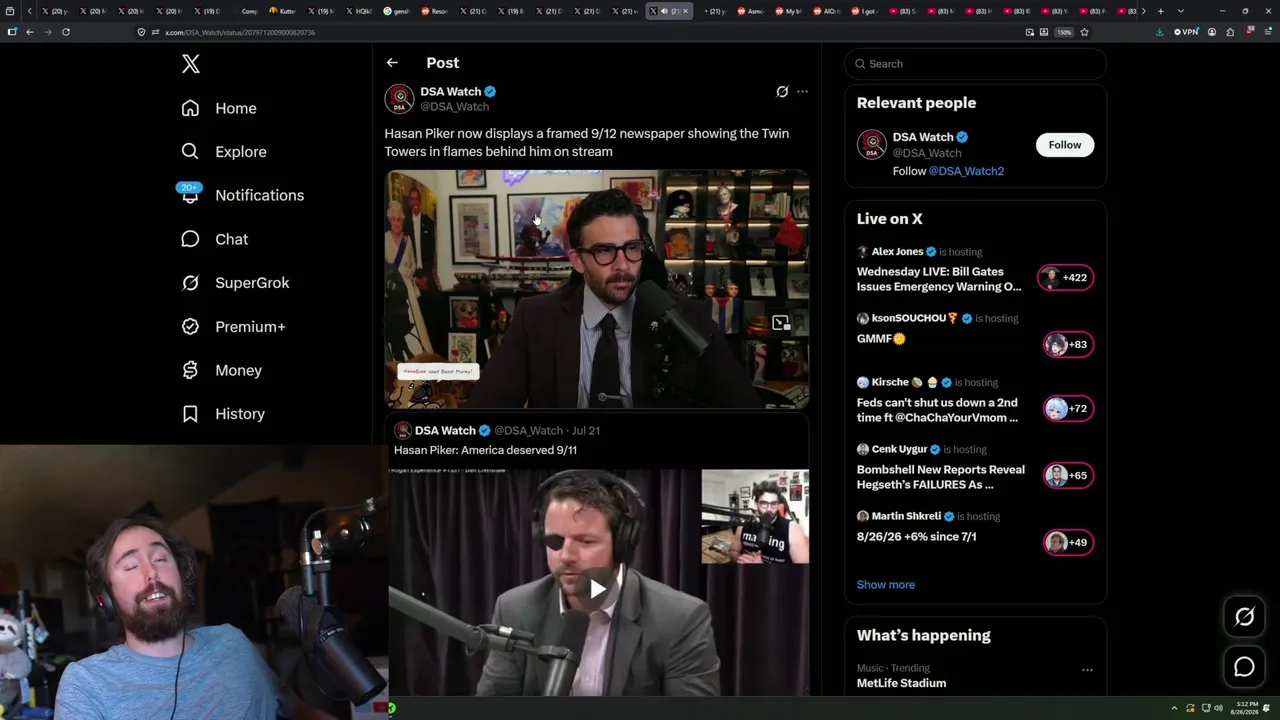Select SuperGrok in the sidebar
This screenshot has height=720, width=1280.
[235, 283]
